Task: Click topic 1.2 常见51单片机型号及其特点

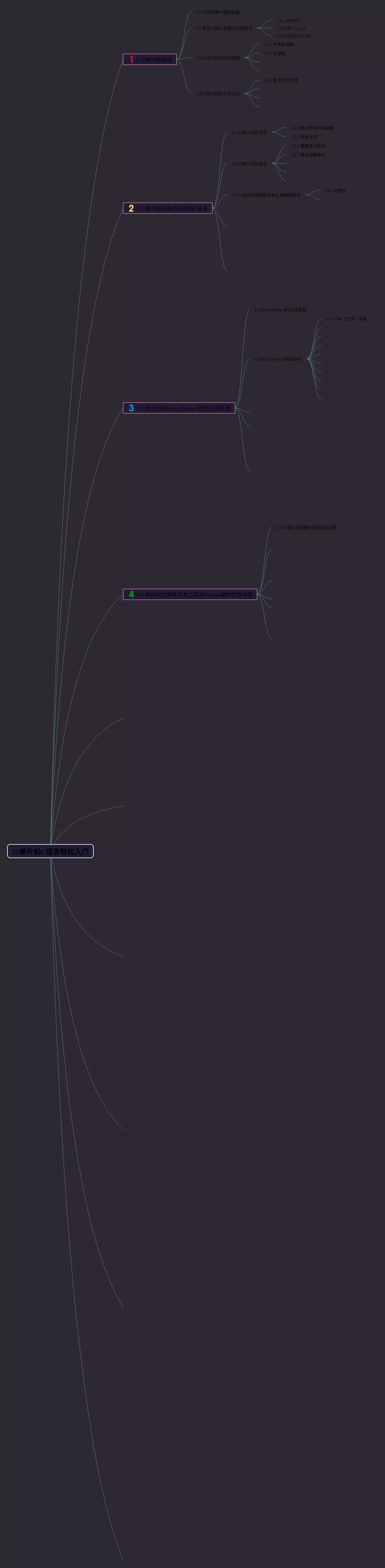Action: [x=224, y=28]
